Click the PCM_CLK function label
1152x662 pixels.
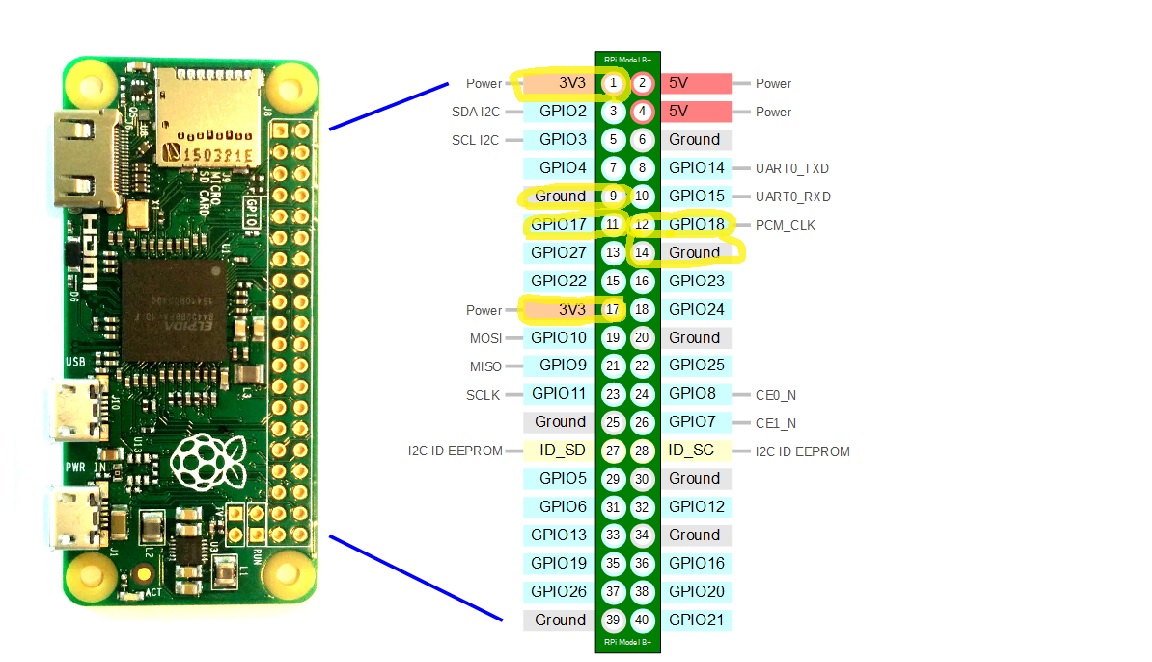point(785,225)
